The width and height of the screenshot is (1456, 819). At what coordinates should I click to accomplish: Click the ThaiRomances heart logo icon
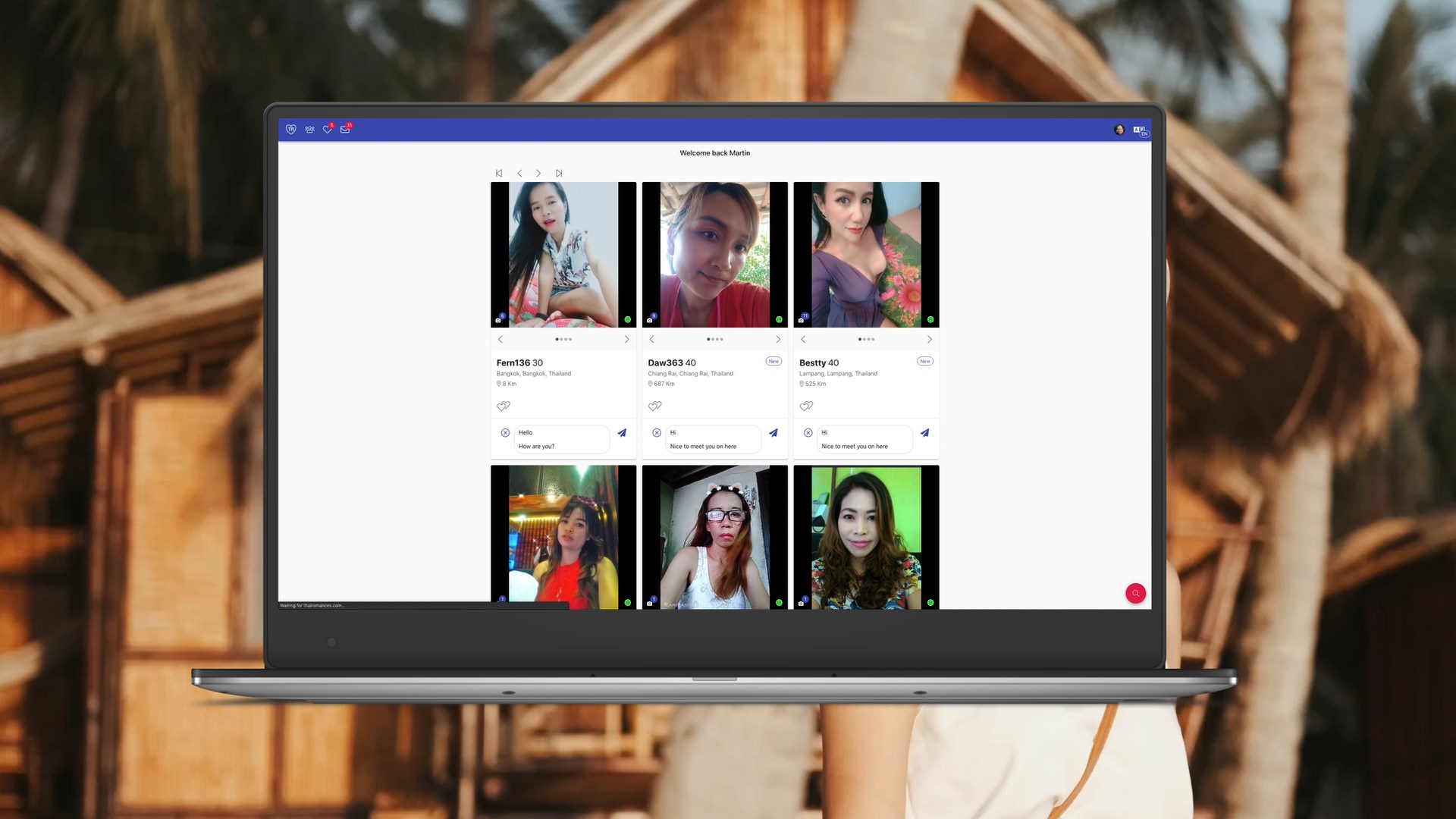pyautogui.click(x=290, y=130)
